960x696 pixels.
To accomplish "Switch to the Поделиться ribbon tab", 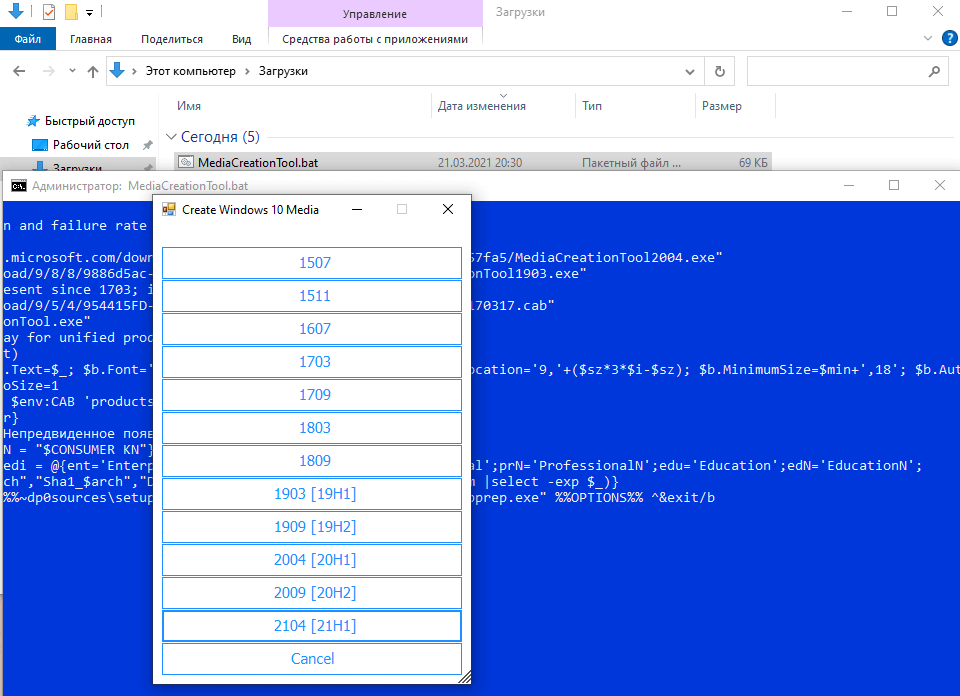I will click(172, 39).
